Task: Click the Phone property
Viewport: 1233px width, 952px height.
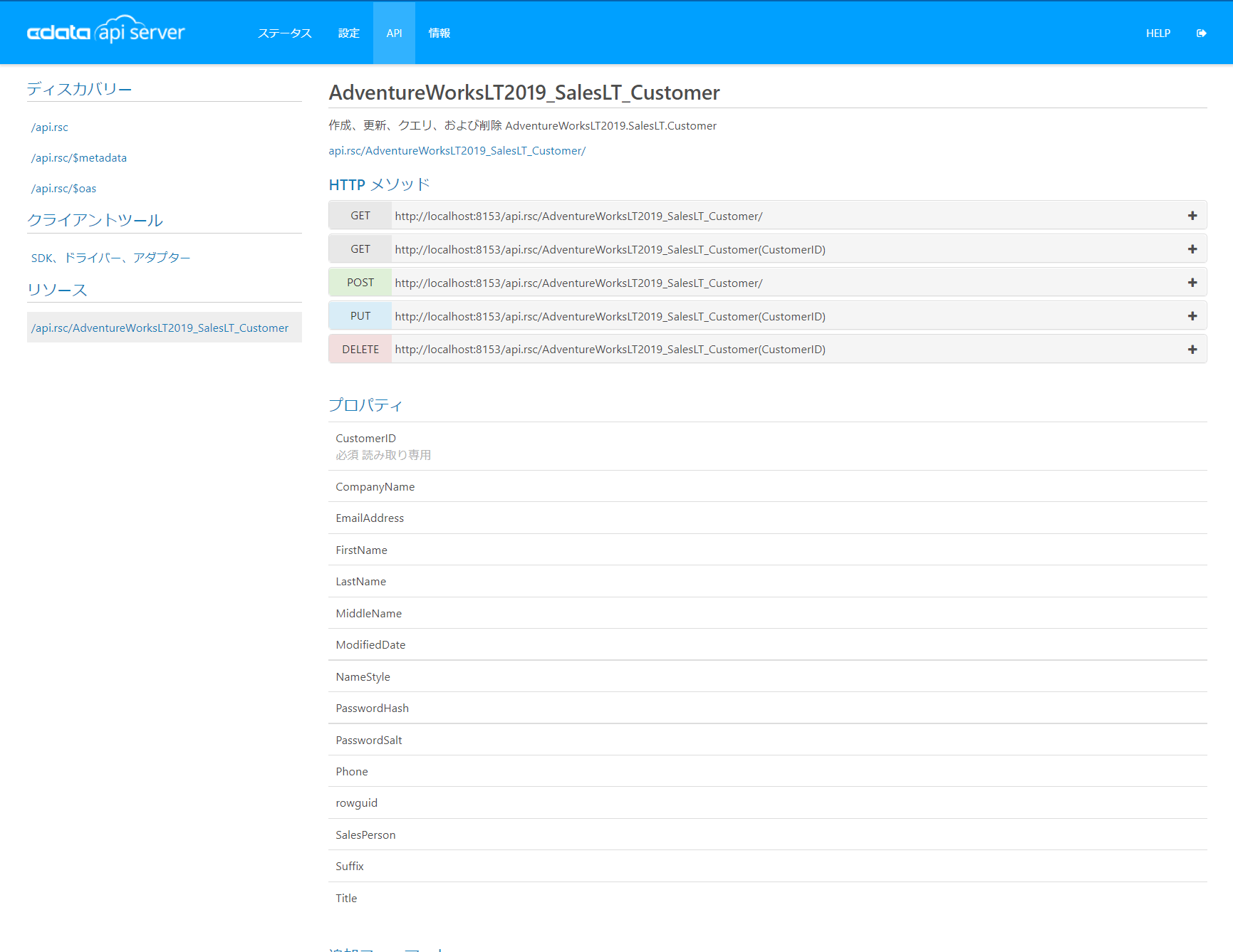Action: (352, 772)
